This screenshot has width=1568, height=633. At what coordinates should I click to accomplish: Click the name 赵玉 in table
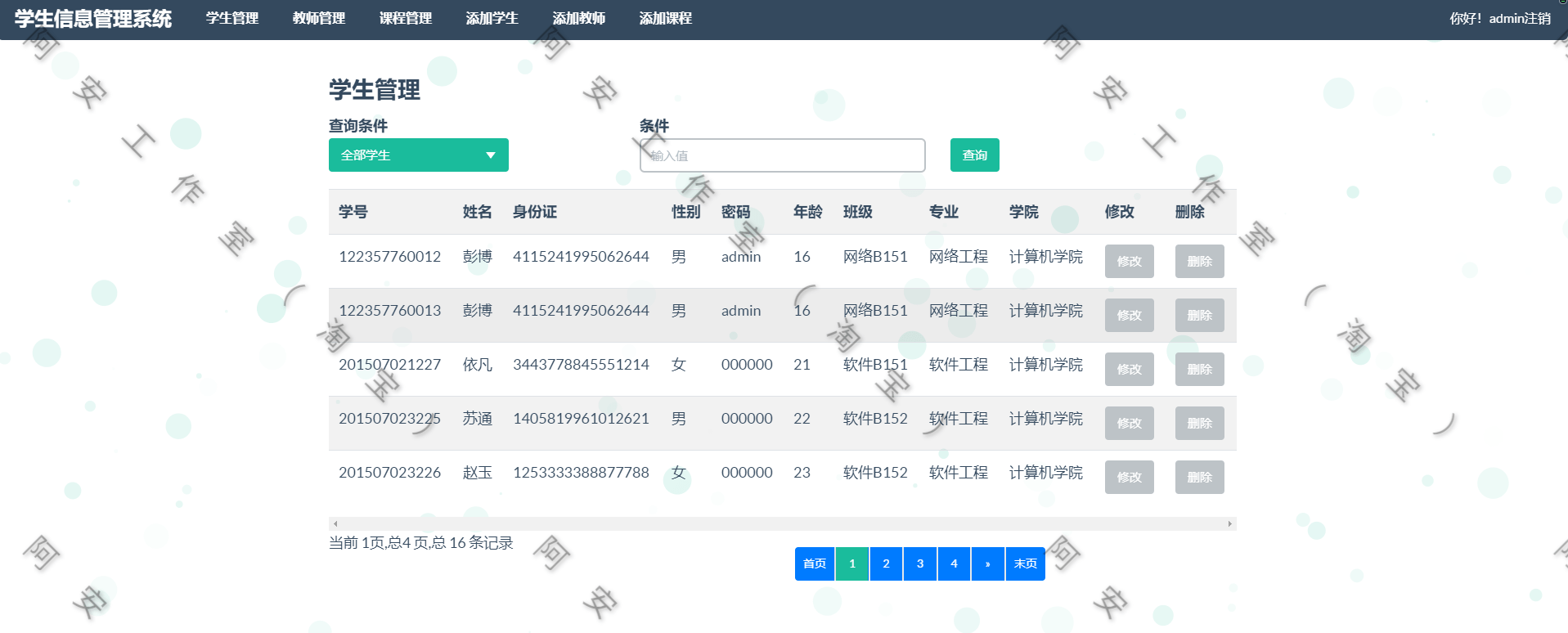[x=478, y=473]
